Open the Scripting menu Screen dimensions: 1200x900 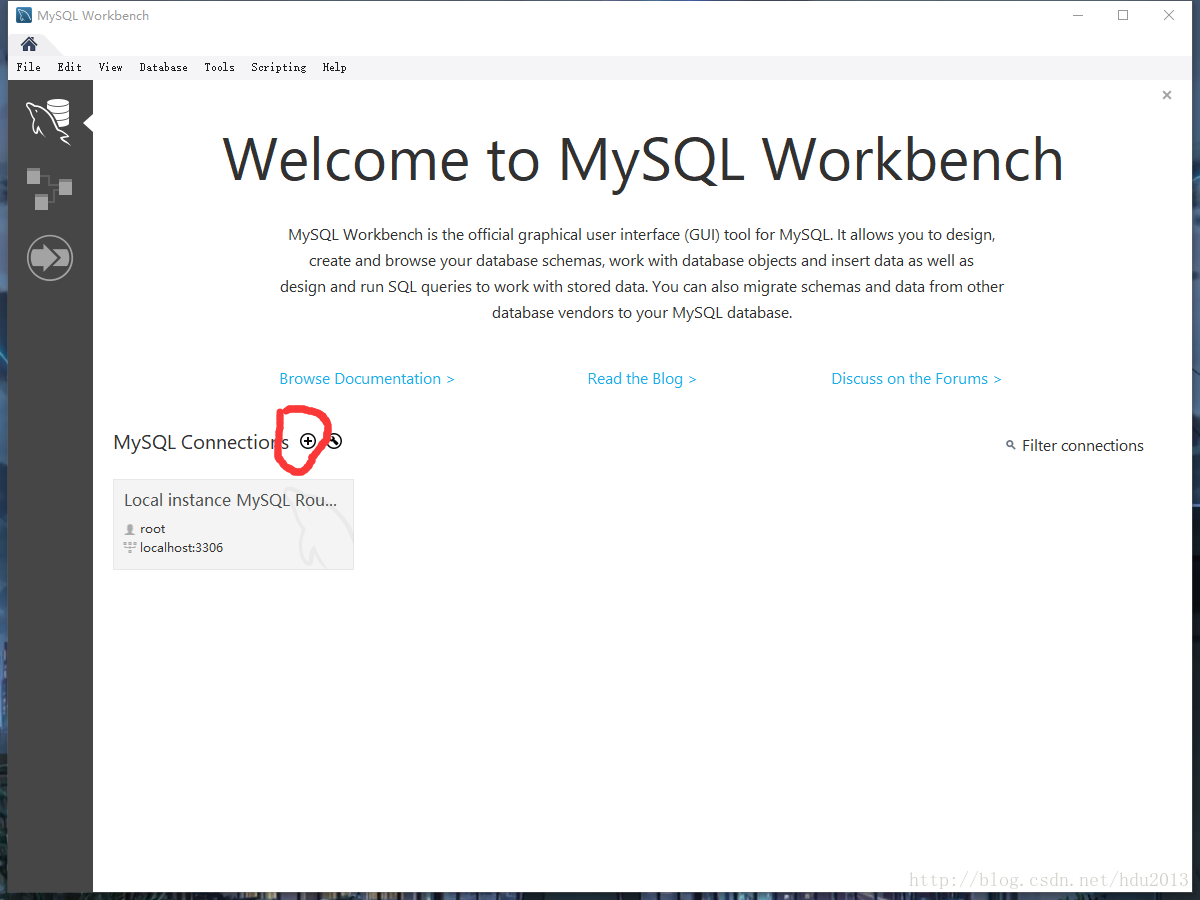(279, 67)
